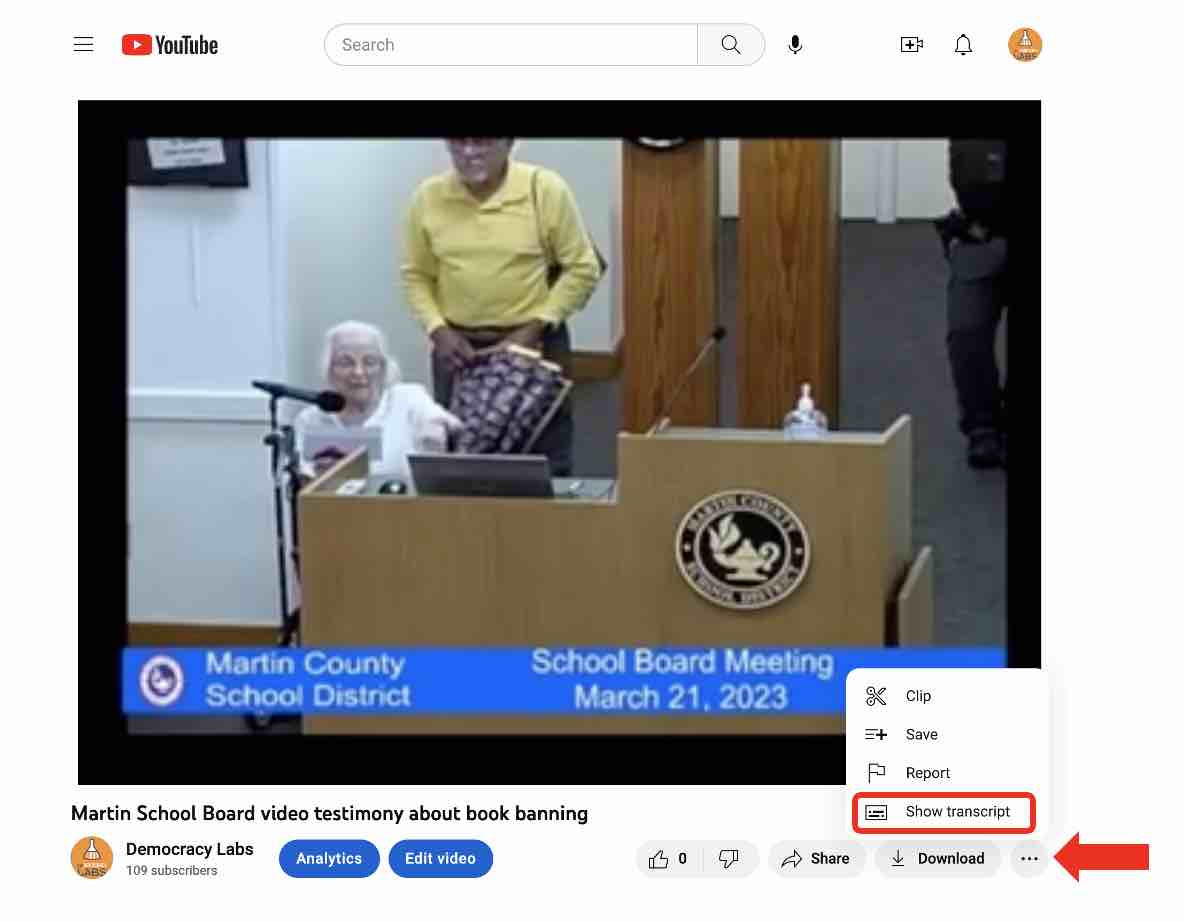
Task: Open the three-dot more actions menu
Action: click(x=1029, y=859)
